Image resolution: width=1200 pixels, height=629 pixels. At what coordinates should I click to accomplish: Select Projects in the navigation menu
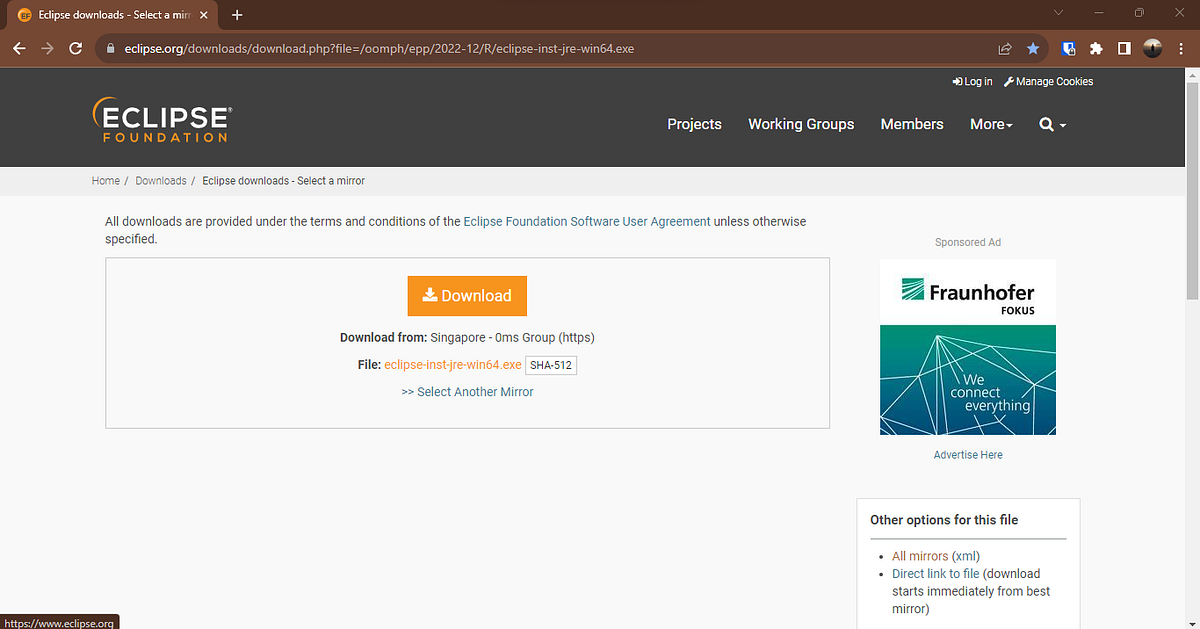(694, 124)
